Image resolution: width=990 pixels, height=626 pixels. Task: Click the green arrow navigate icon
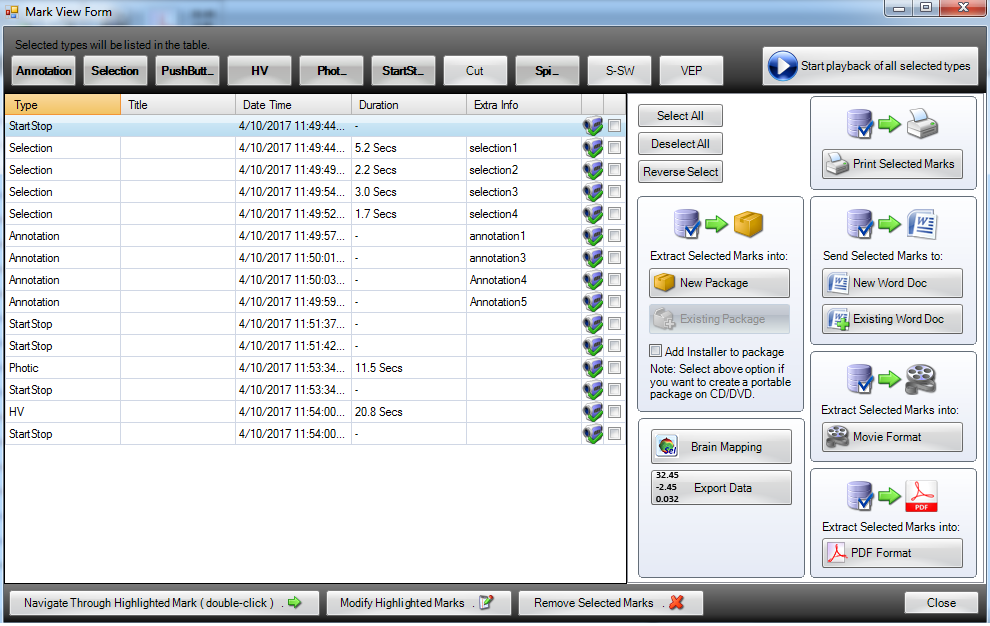point(294,603)
